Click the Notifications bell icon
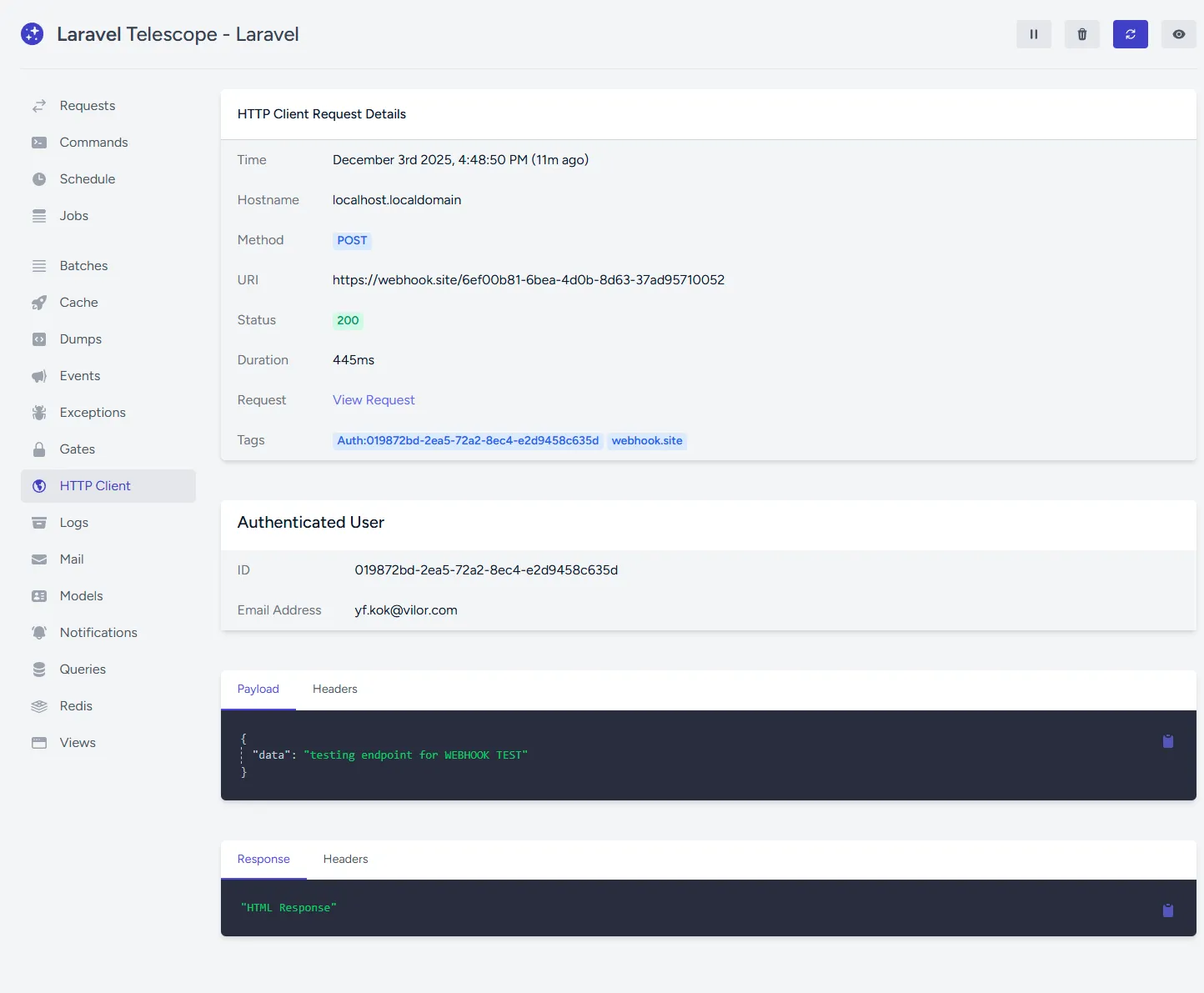 point(39,633)
